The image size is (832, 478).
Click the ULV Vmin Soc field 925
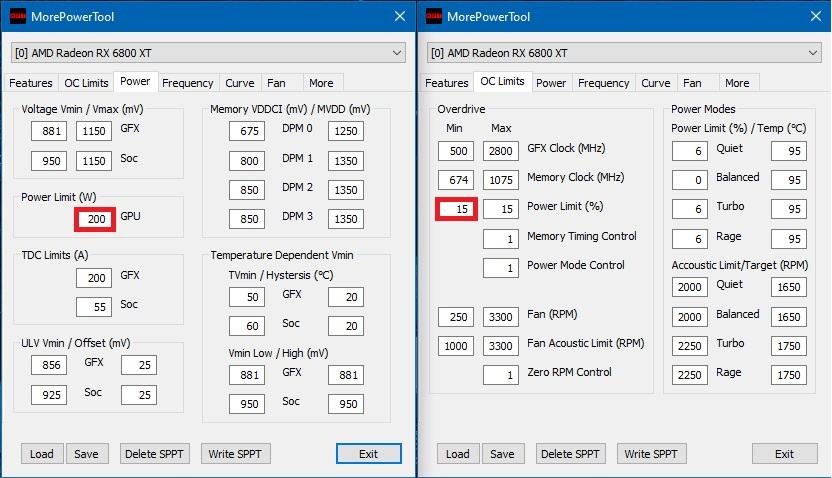[x=49, y=395]
